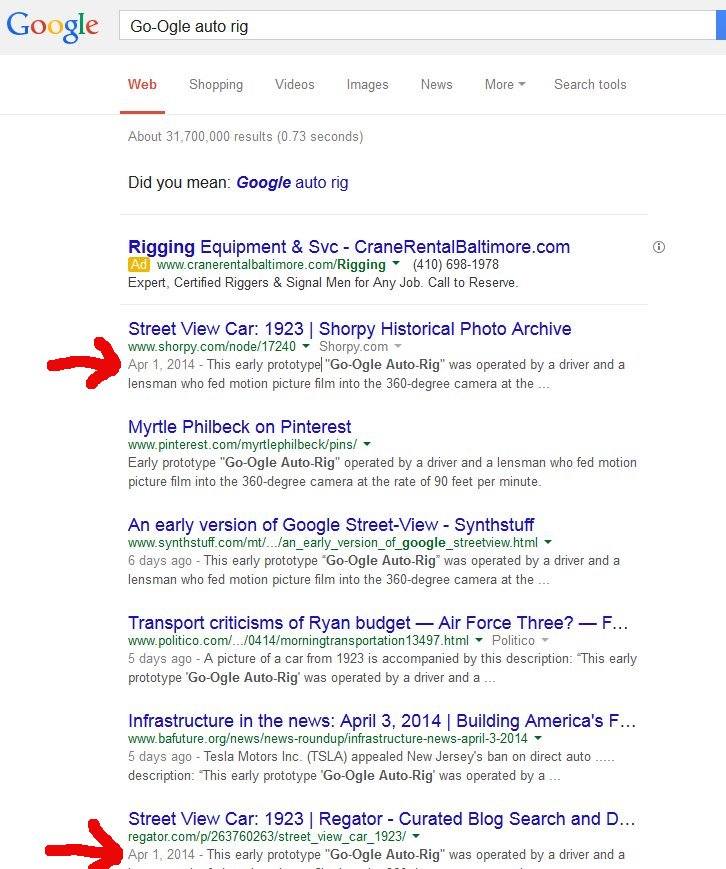
Task: Open the Synthstuff Google Street-View result
Action: click(x=331, y=524)
